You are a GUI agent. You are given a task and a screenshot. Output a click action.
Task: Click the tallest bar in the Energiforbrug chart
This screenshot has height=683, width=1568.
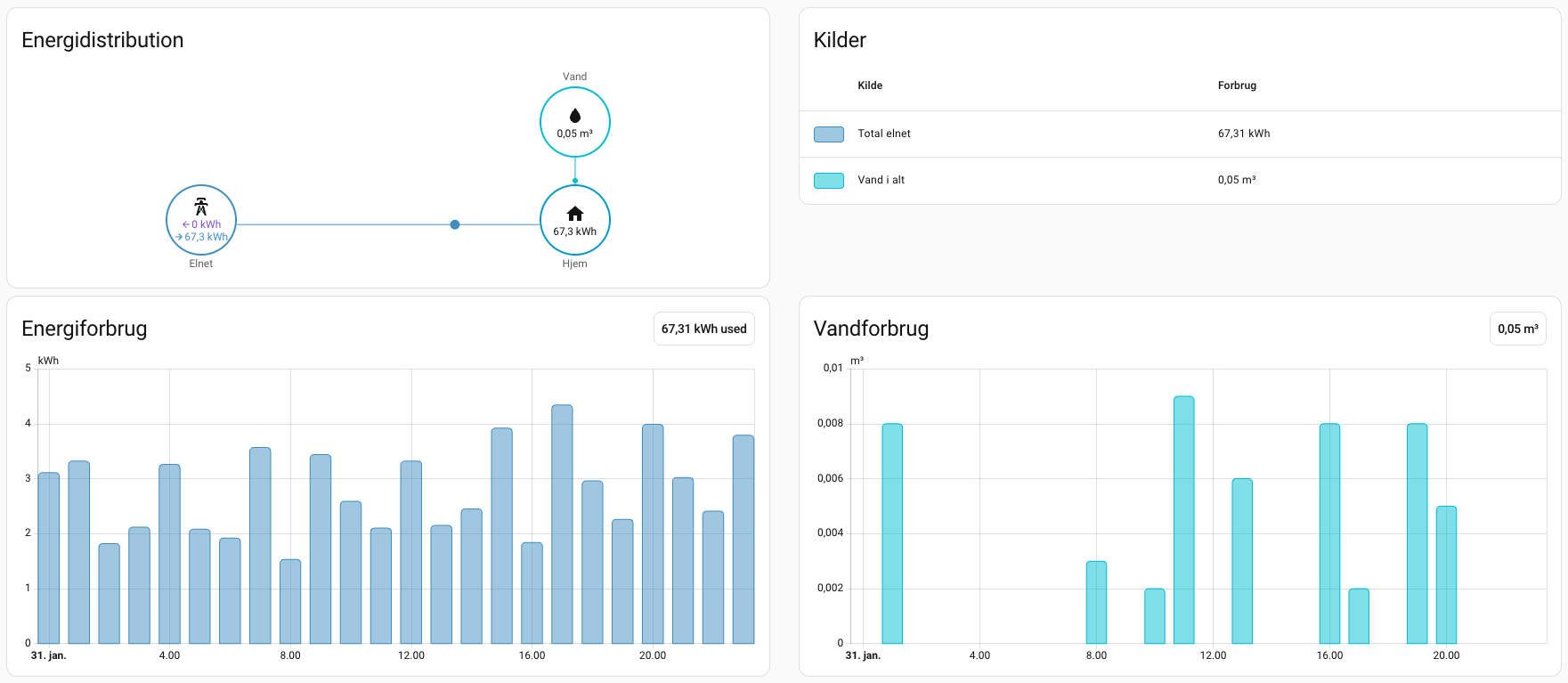click(x=562, y=524)
